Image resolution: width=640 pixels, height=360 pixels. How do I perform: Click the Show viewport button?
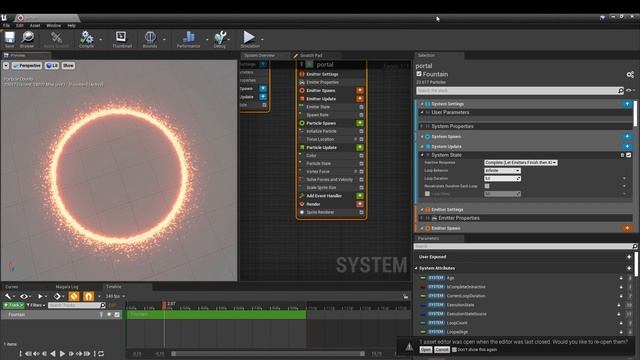click(x=68, y=65)
